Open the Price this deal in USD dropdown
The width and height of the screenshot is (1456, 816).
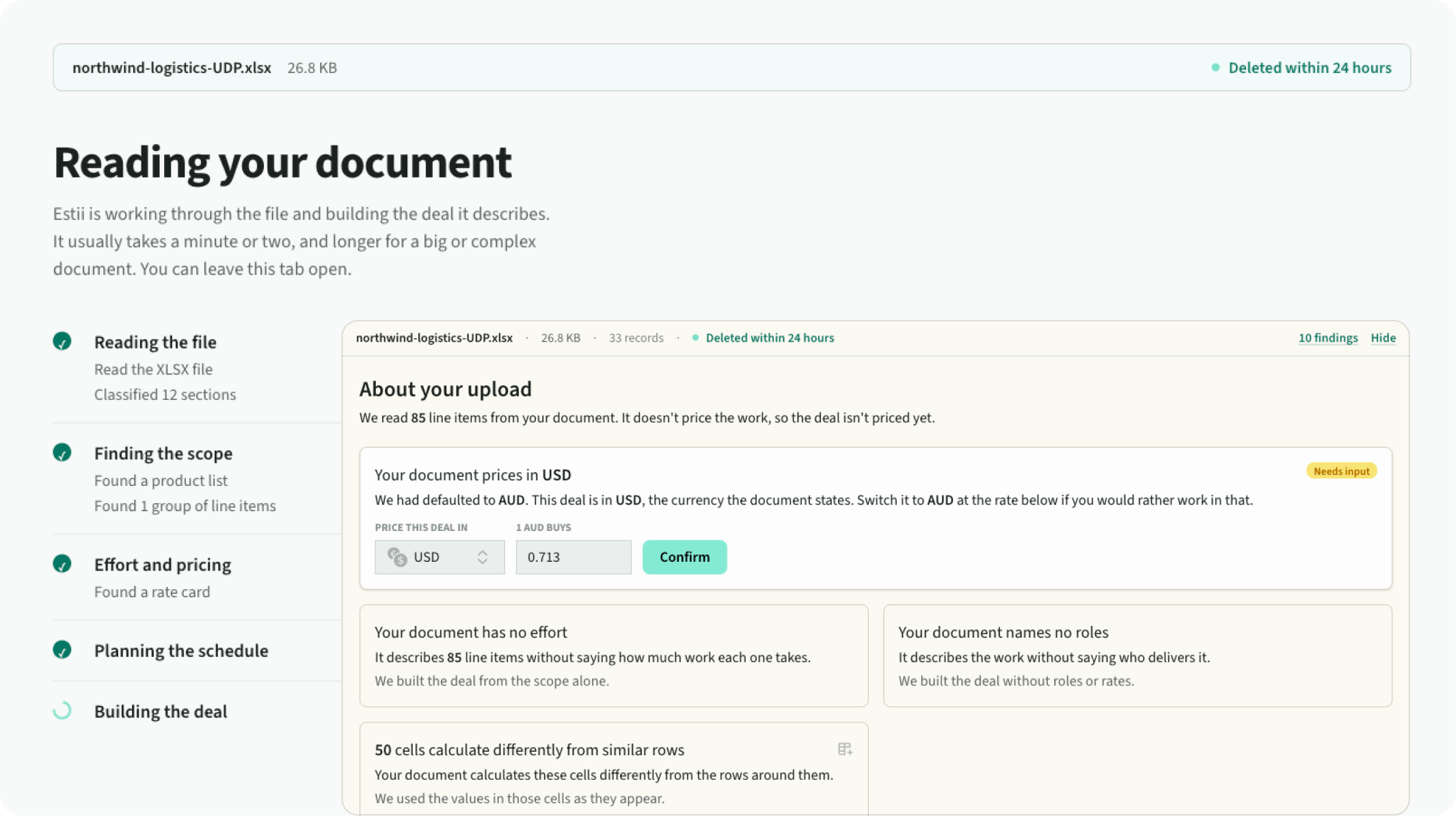pos(440,557)
